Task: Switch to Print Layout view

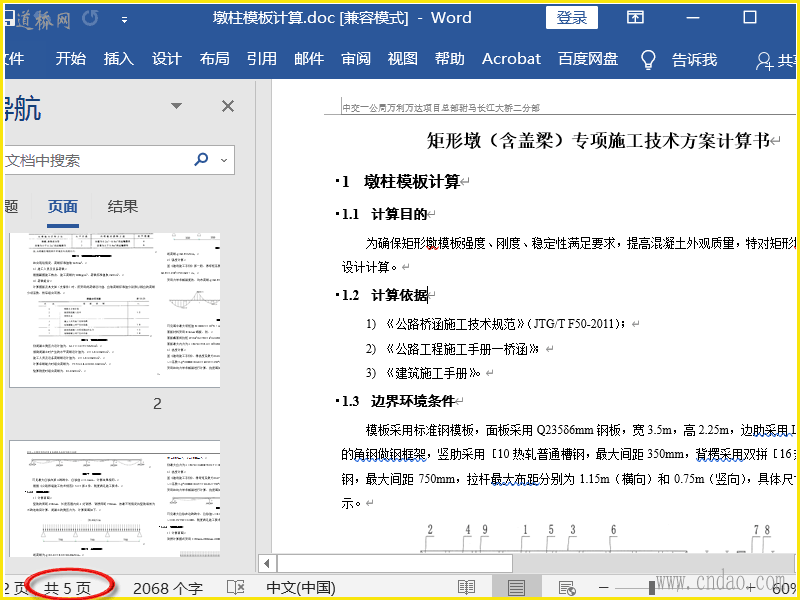Action: pyautogui.click(x=516, y=587)
